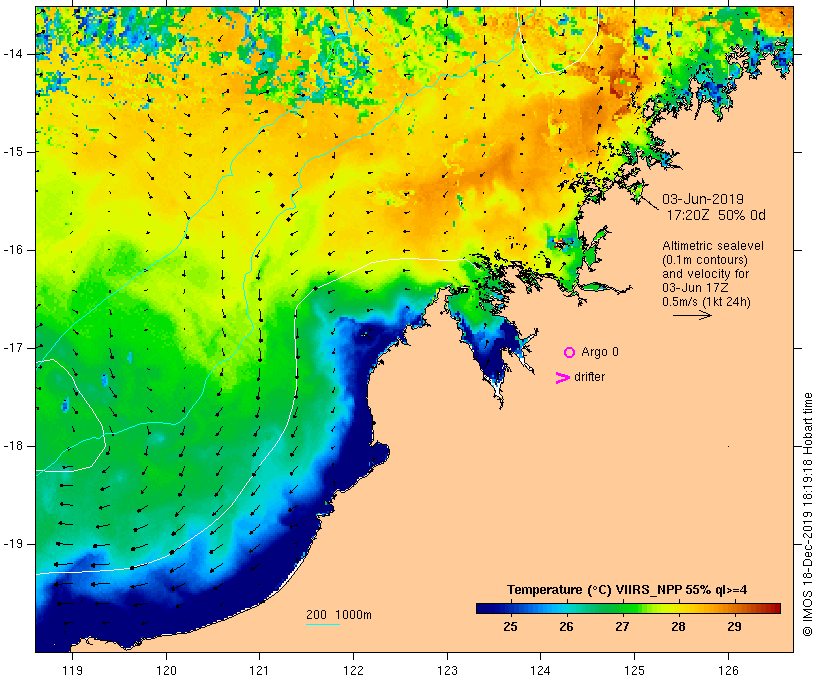This screenshot has width=820, height=680.
Task: Click the 25 tick label on color bar
Action: 510,626
